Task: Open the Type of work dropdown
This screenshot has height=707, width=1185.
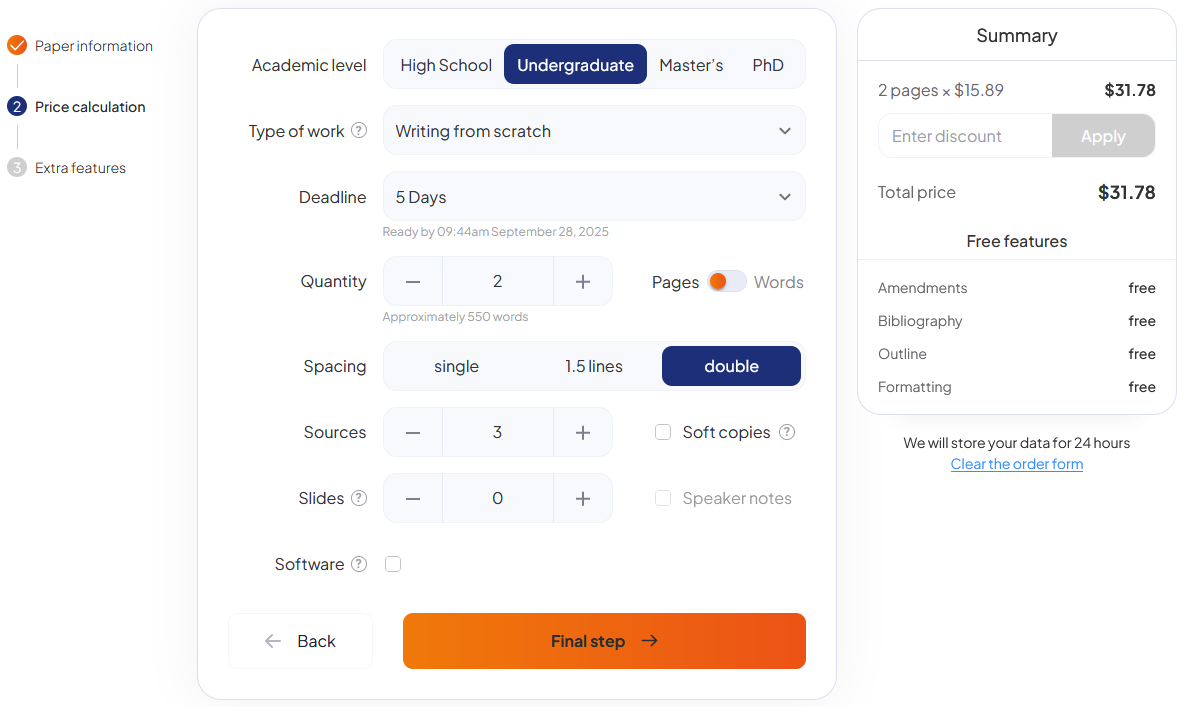Action: point(594,131)
